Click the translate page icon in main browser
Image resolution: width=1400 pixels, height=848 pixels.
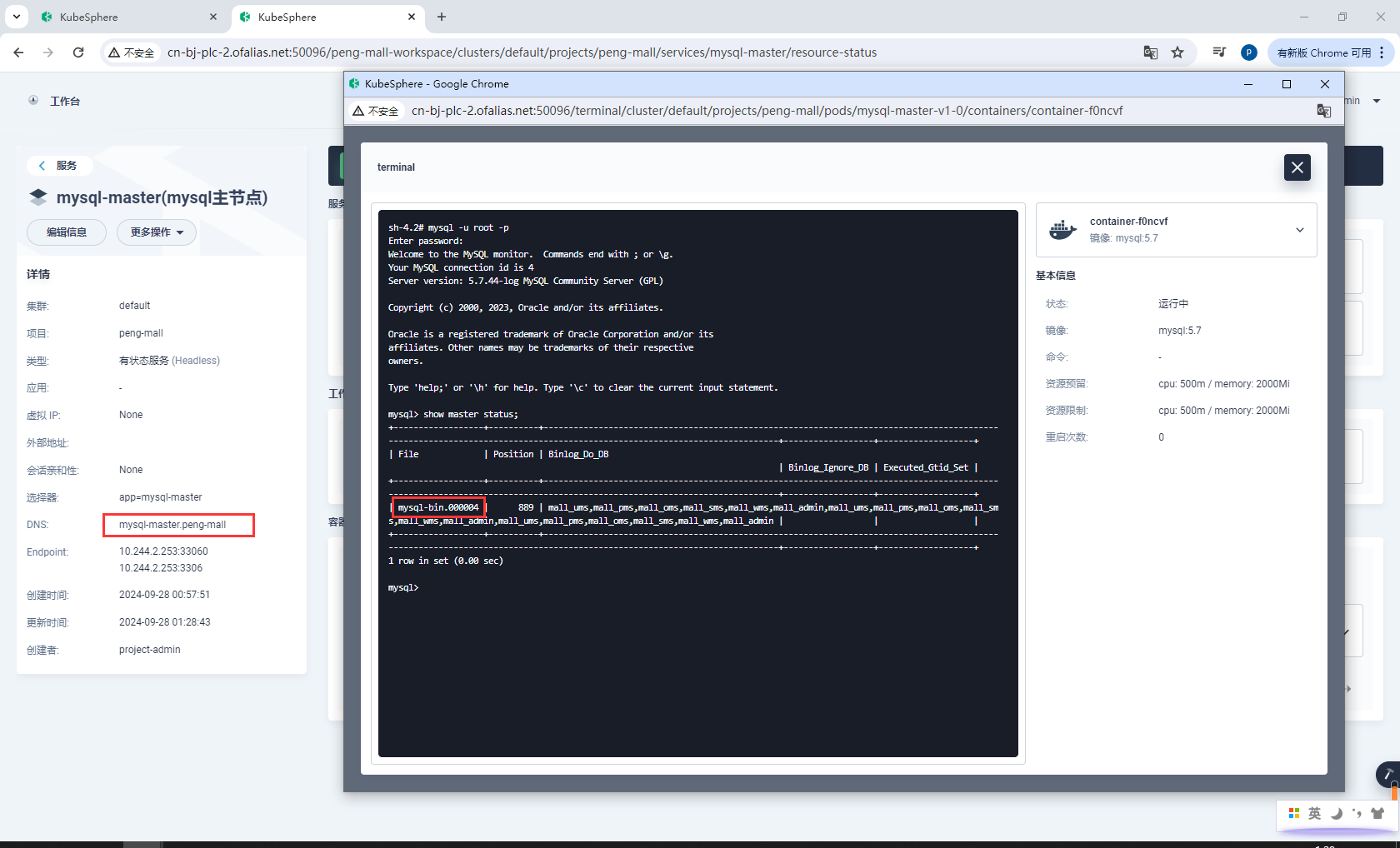coord(1151,52)
